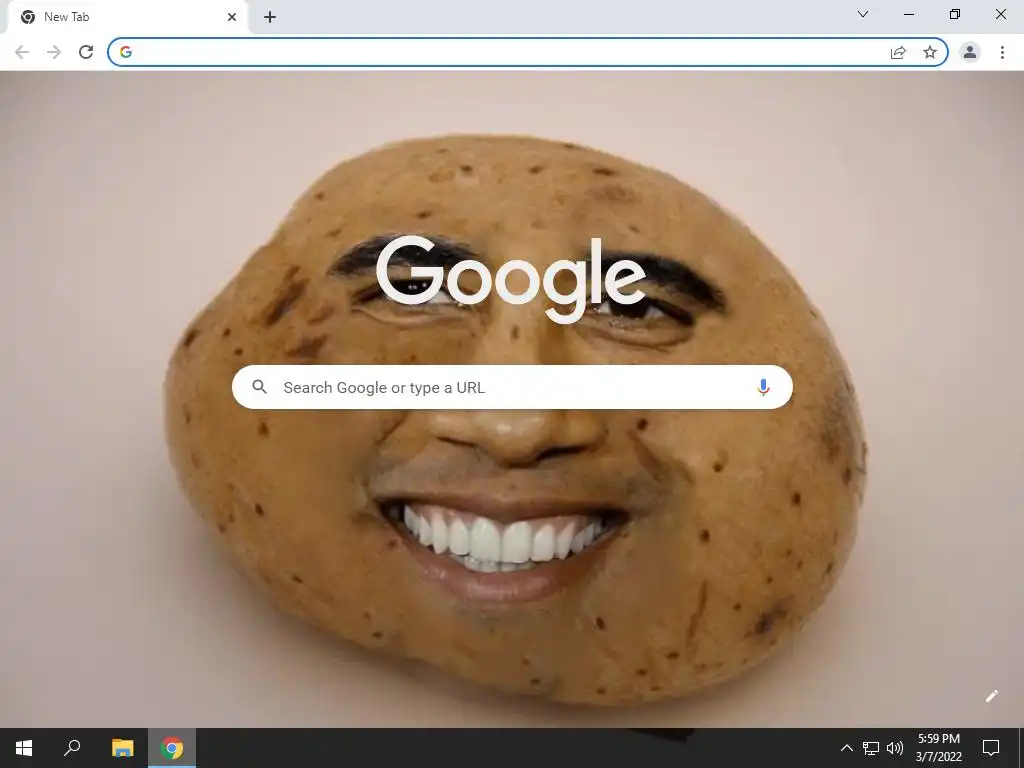Bookmark this tab with the star icon
The image size is (1024, 768).
tap(930, 52)
